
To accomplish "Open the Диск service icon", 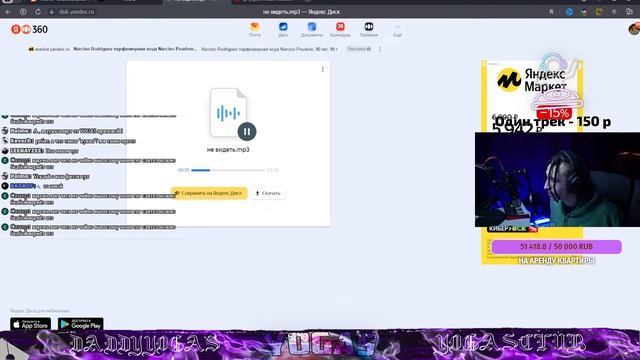I will (283, 29).
